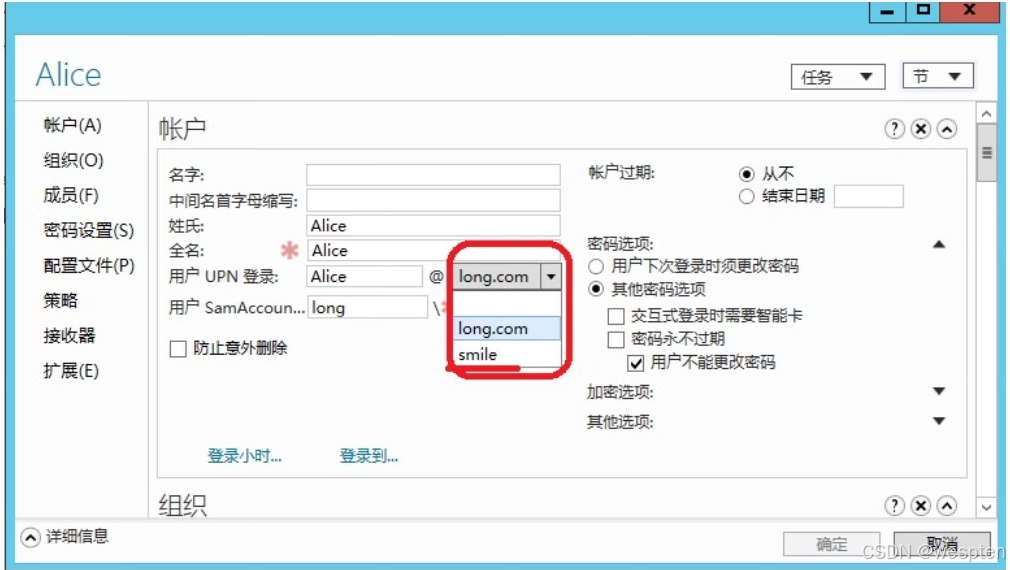Toggle the 详细信息 expand icon

tap(30, 537)
